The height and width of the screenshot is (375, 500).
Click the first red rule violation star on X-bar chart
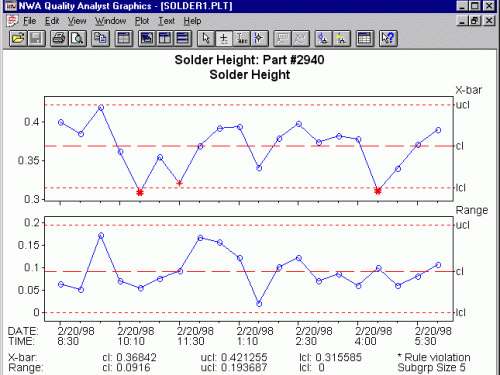(x=140, y=193)
